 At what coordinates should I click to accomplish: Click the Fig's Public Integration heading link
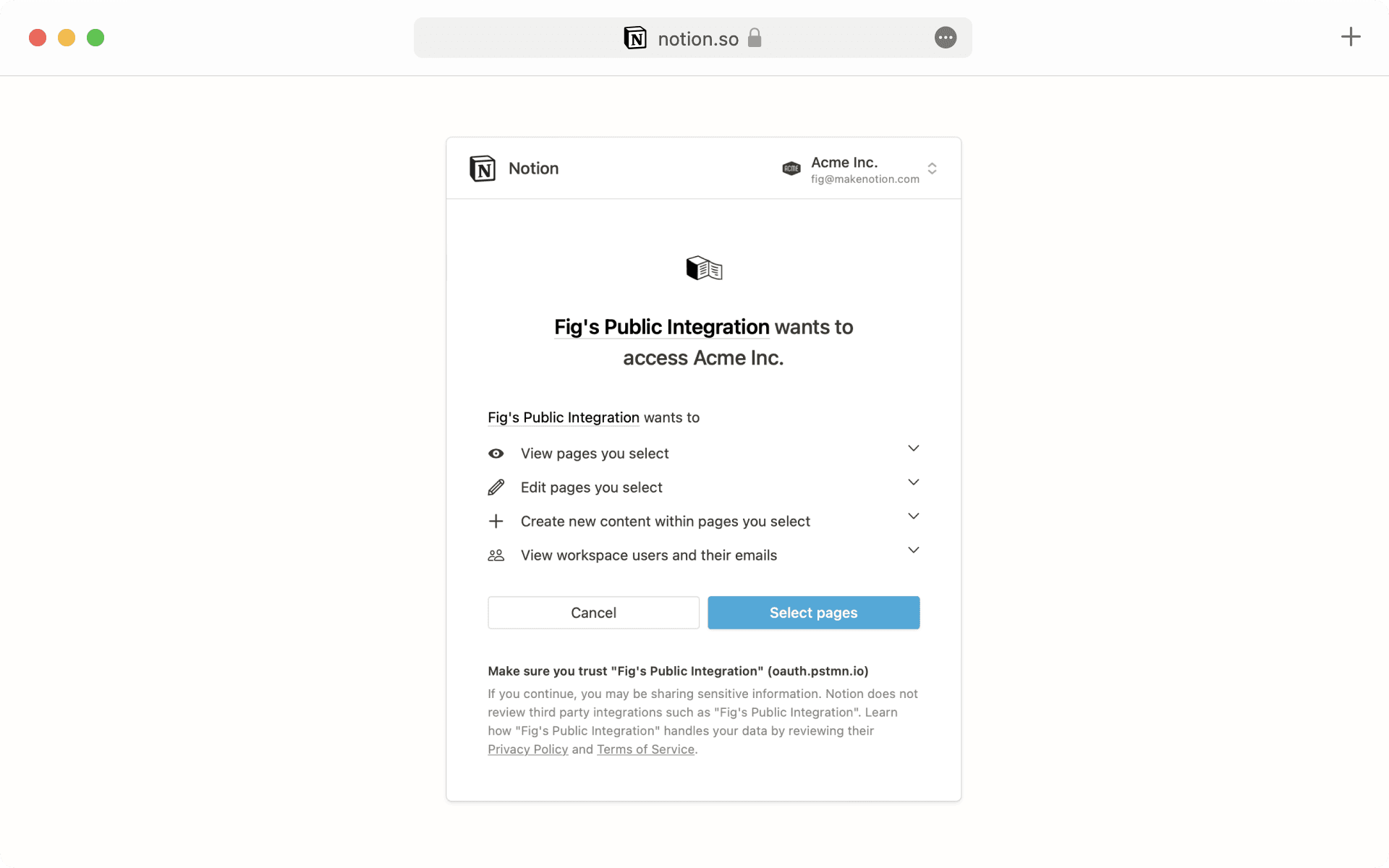(x=660, y=327)
